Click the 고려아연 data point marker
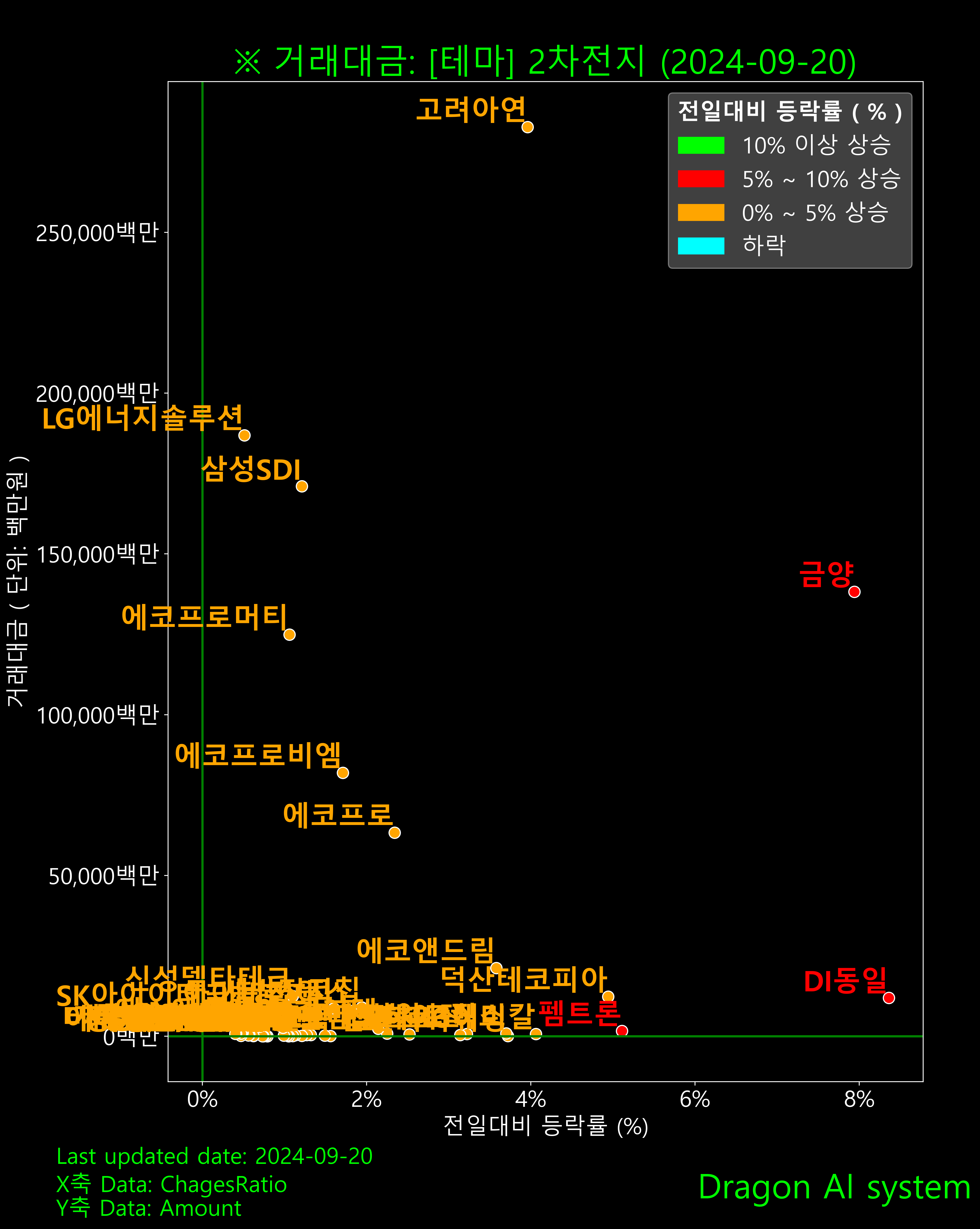980x1229 pixels. [x=527, y=127]
